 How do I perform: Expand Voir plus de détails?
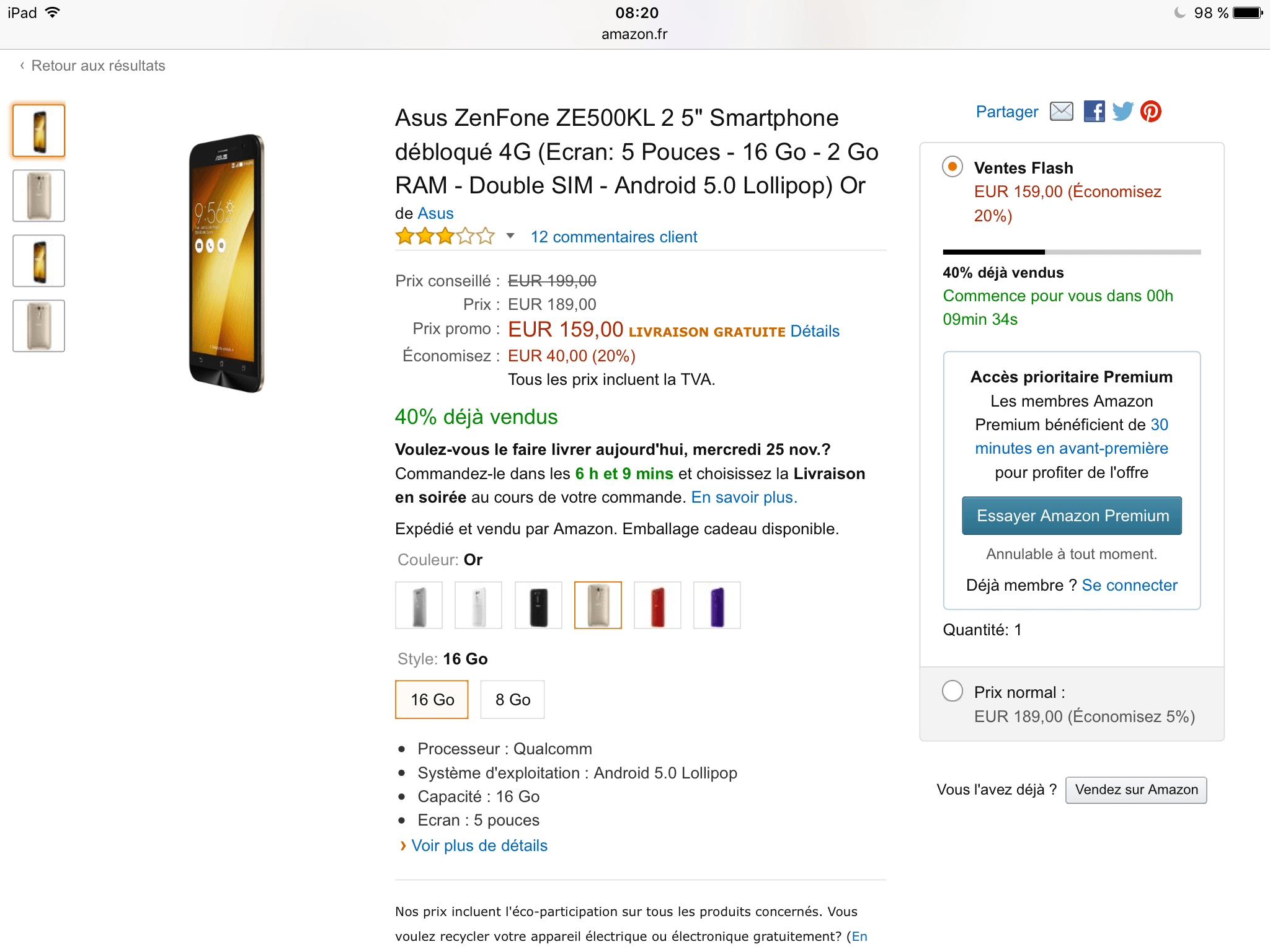click(479, 845)
